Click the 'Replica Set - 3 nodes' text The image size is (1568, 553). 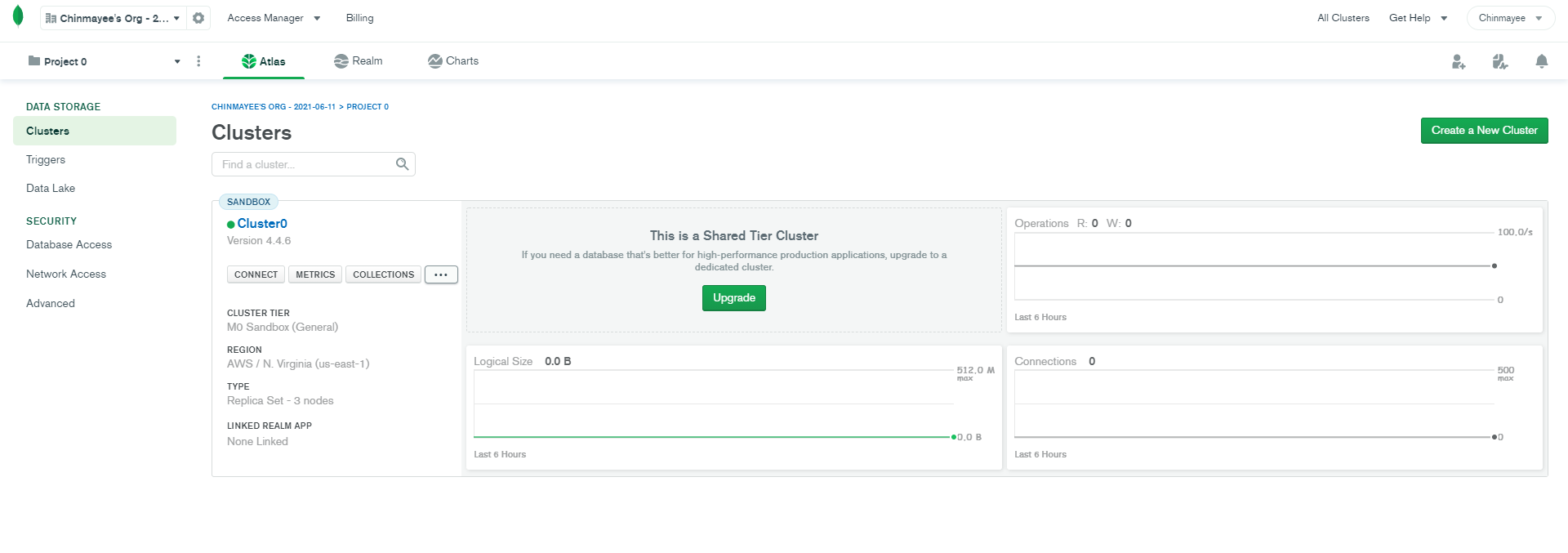[280, 401]
